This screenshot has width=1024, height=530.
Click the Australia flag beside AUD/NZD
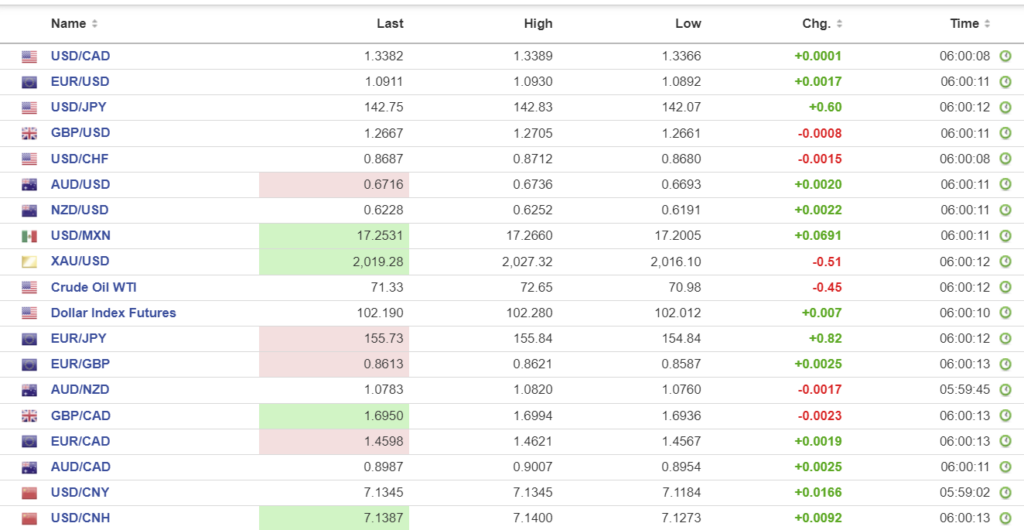(29, 390)
